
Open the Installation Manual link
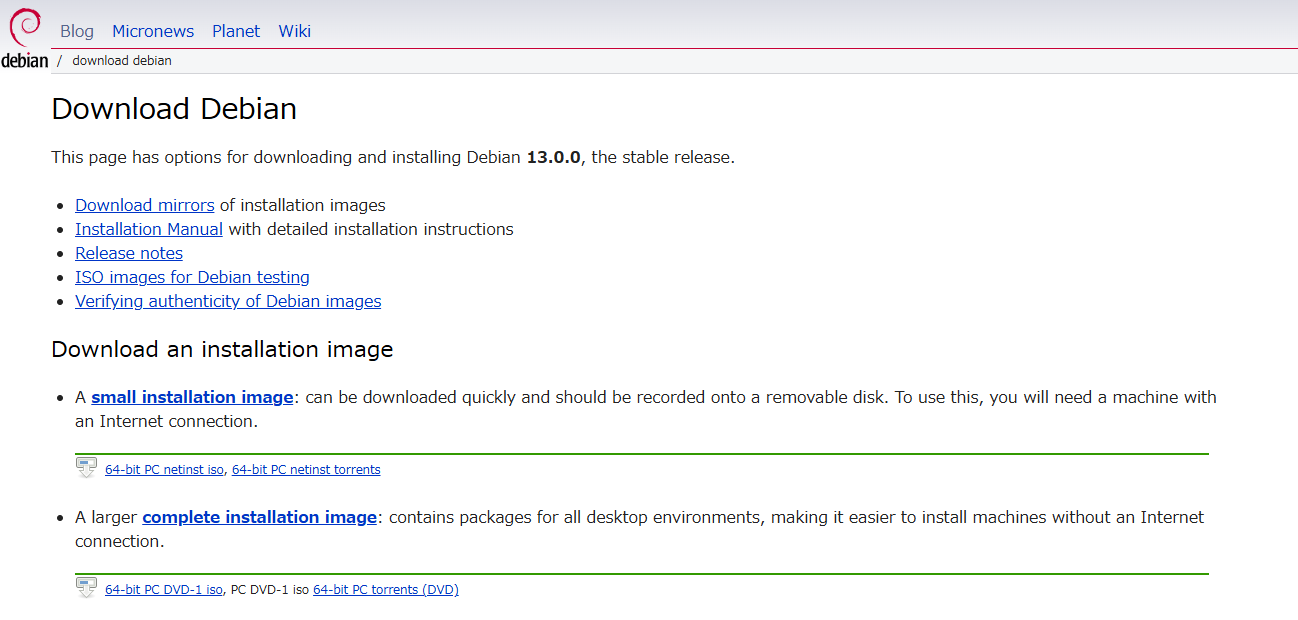click(x=149, y=229)
